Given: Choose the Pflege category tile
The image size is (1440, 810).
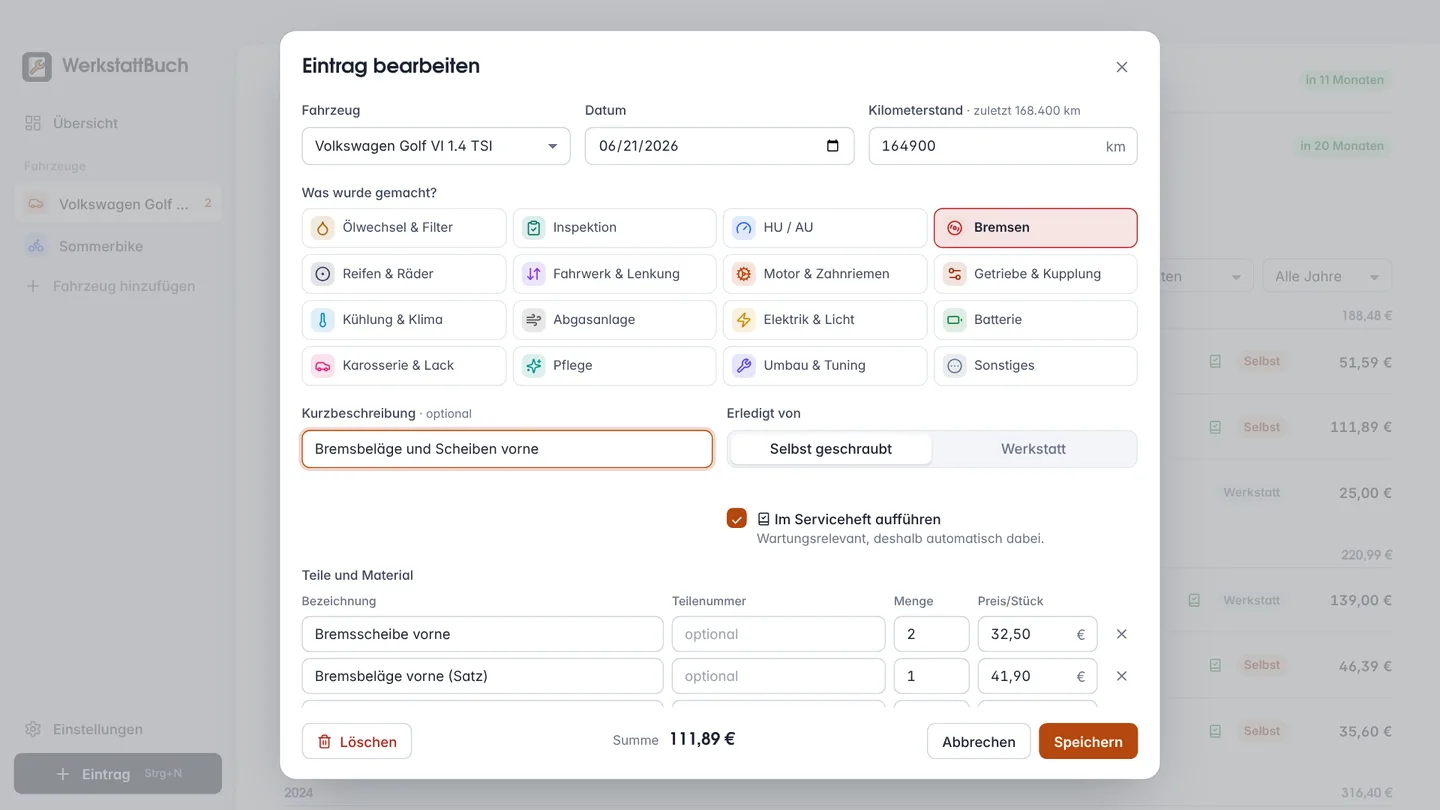Looking at the screenshot, I should (x=614, y=366).
